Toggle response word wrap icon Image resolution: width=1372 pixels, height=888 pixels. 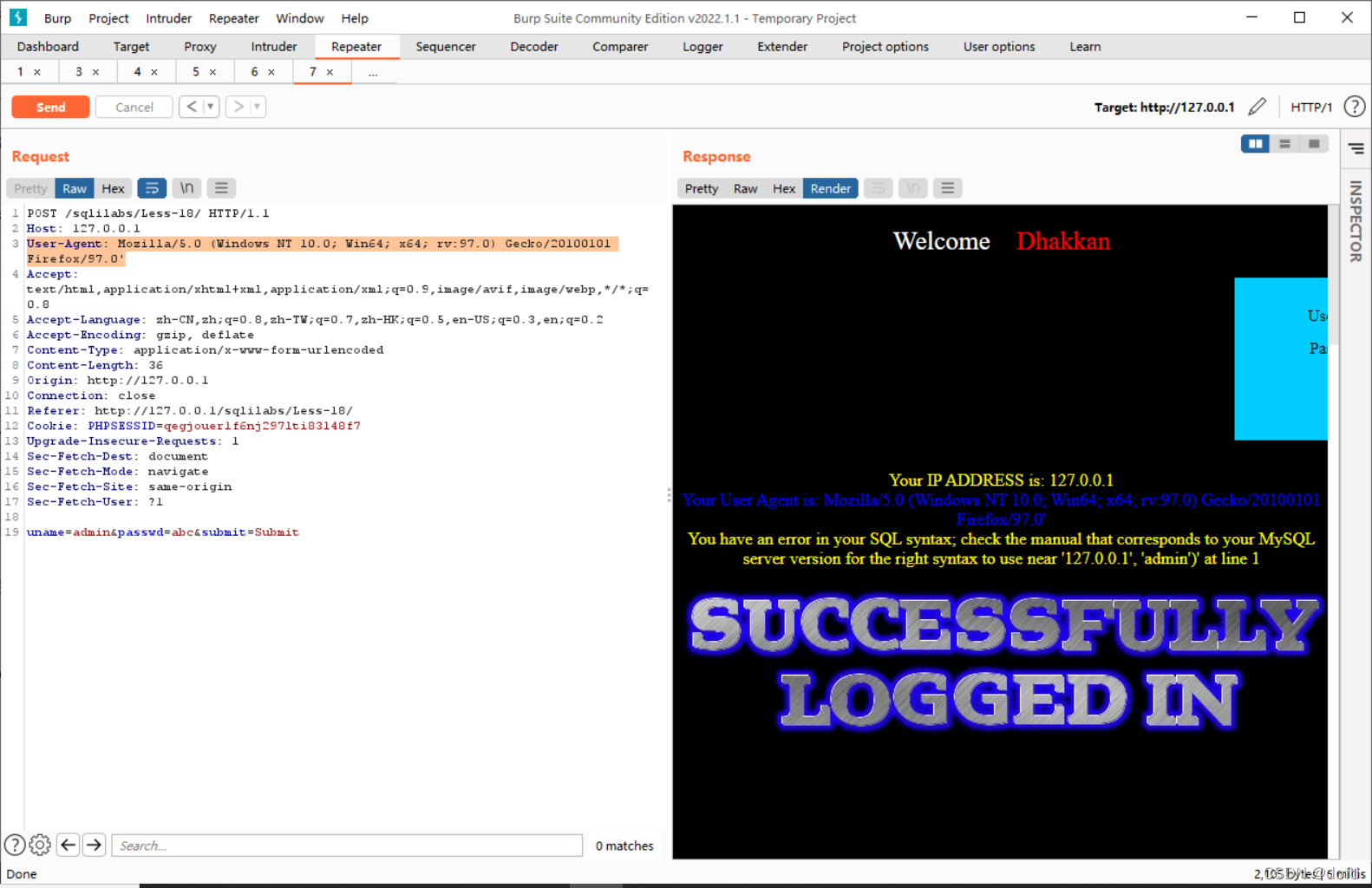tap(879, 188)
